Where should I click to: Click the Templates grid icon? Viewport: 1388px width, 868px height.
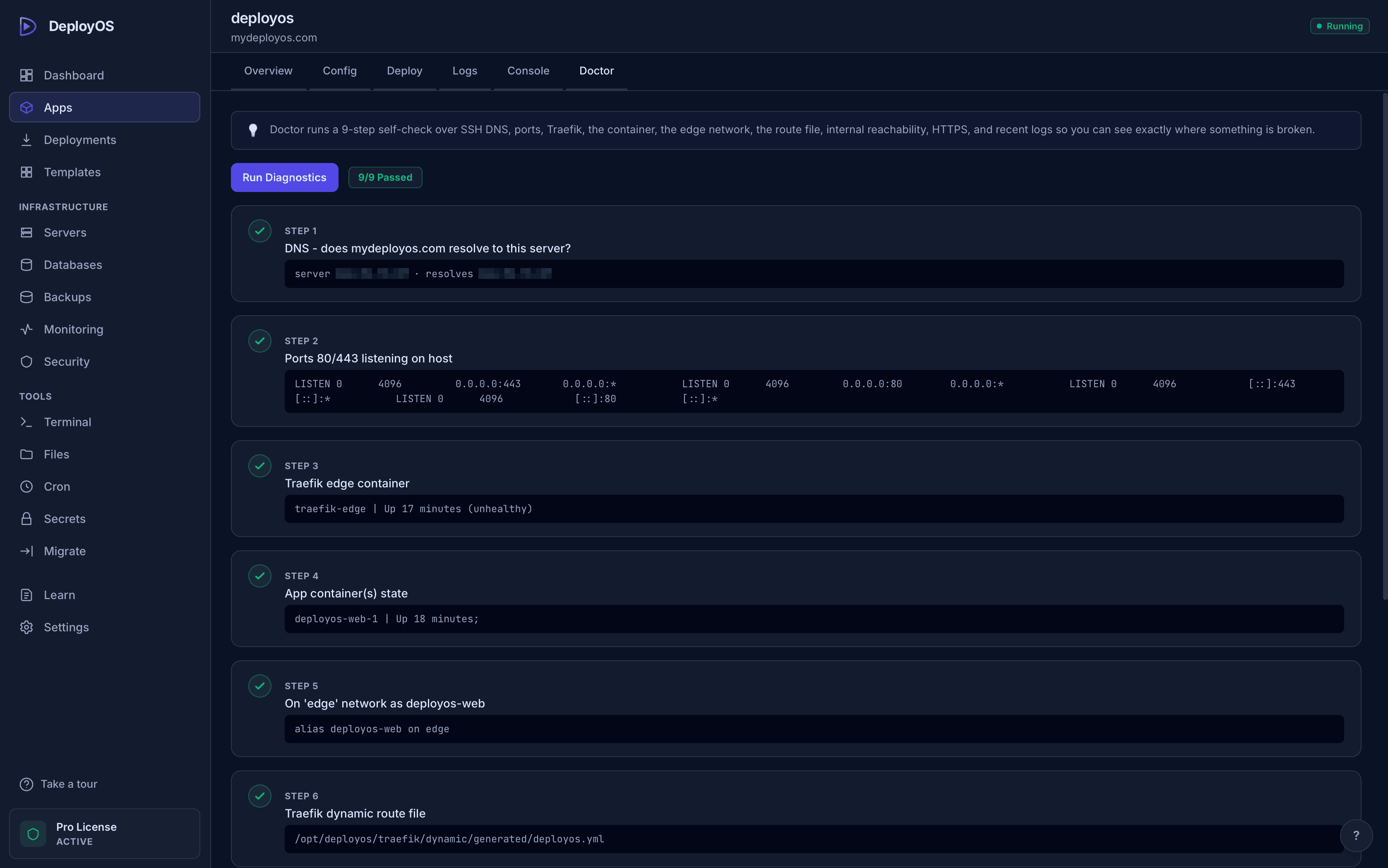[26, 172]
